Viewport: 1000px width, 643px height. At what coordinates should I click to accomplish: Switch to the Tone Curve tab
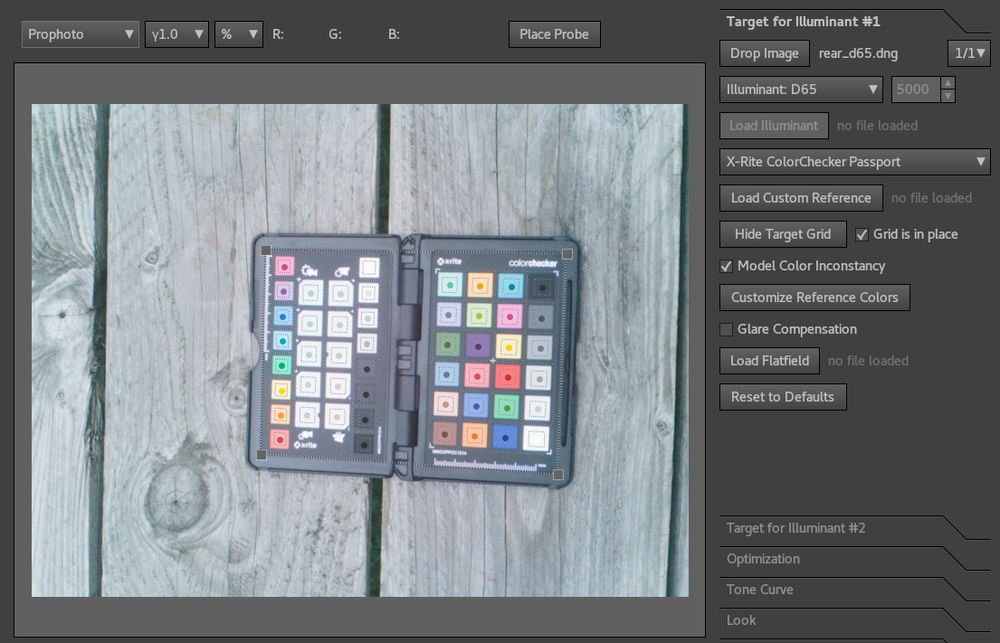pos(760,589)
